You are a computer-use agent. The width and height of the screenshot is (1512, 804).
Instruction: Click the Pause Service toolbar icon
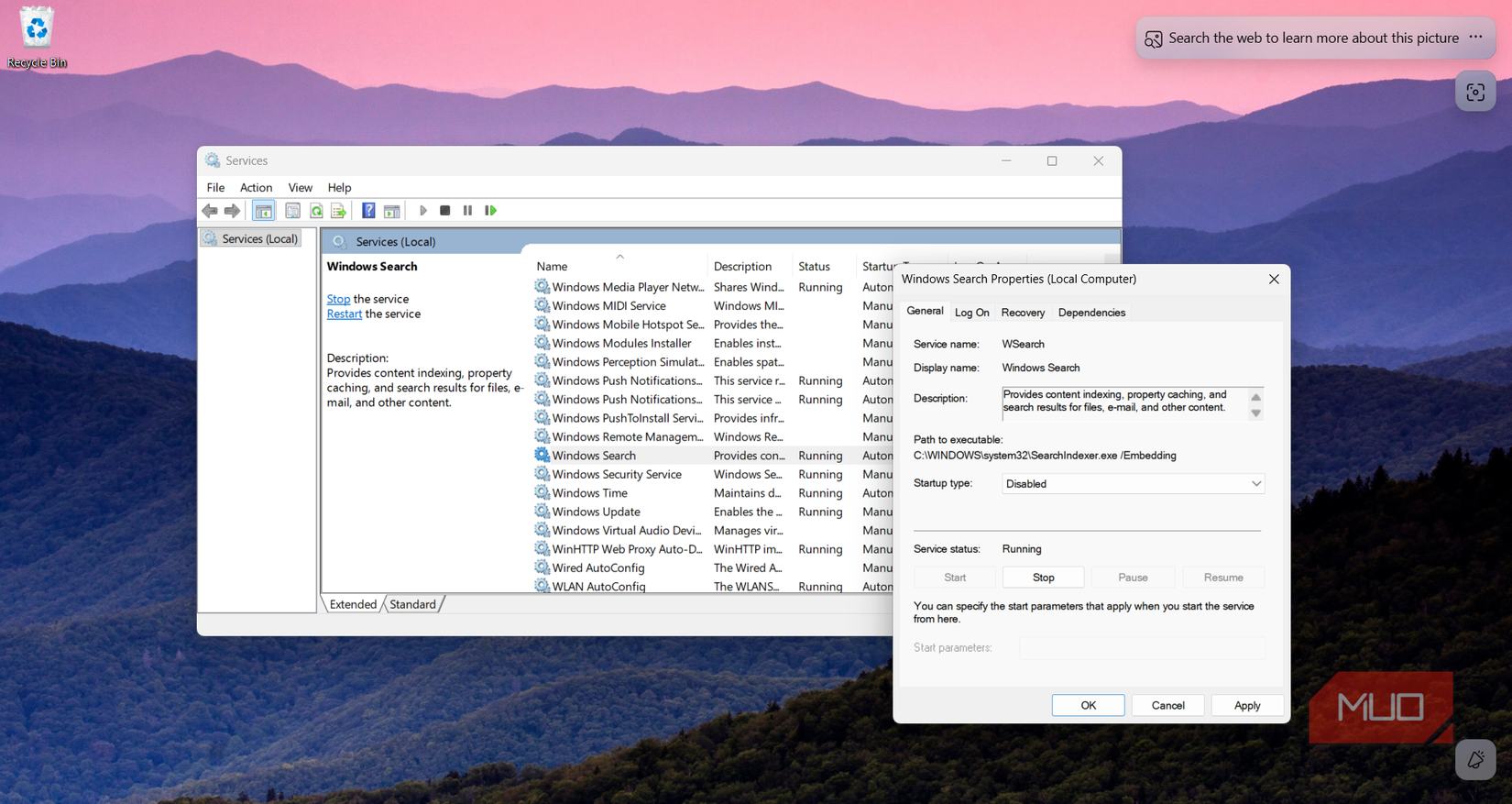click(467, 211)
